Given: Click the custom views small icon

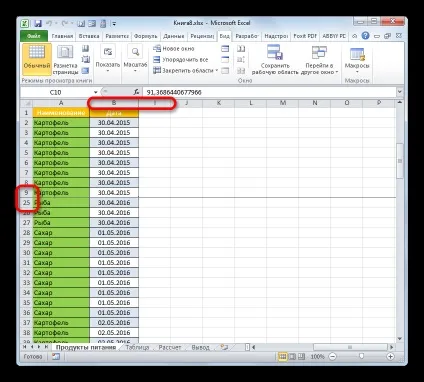Looking at the screenshot, I should [x=86, y=60].
